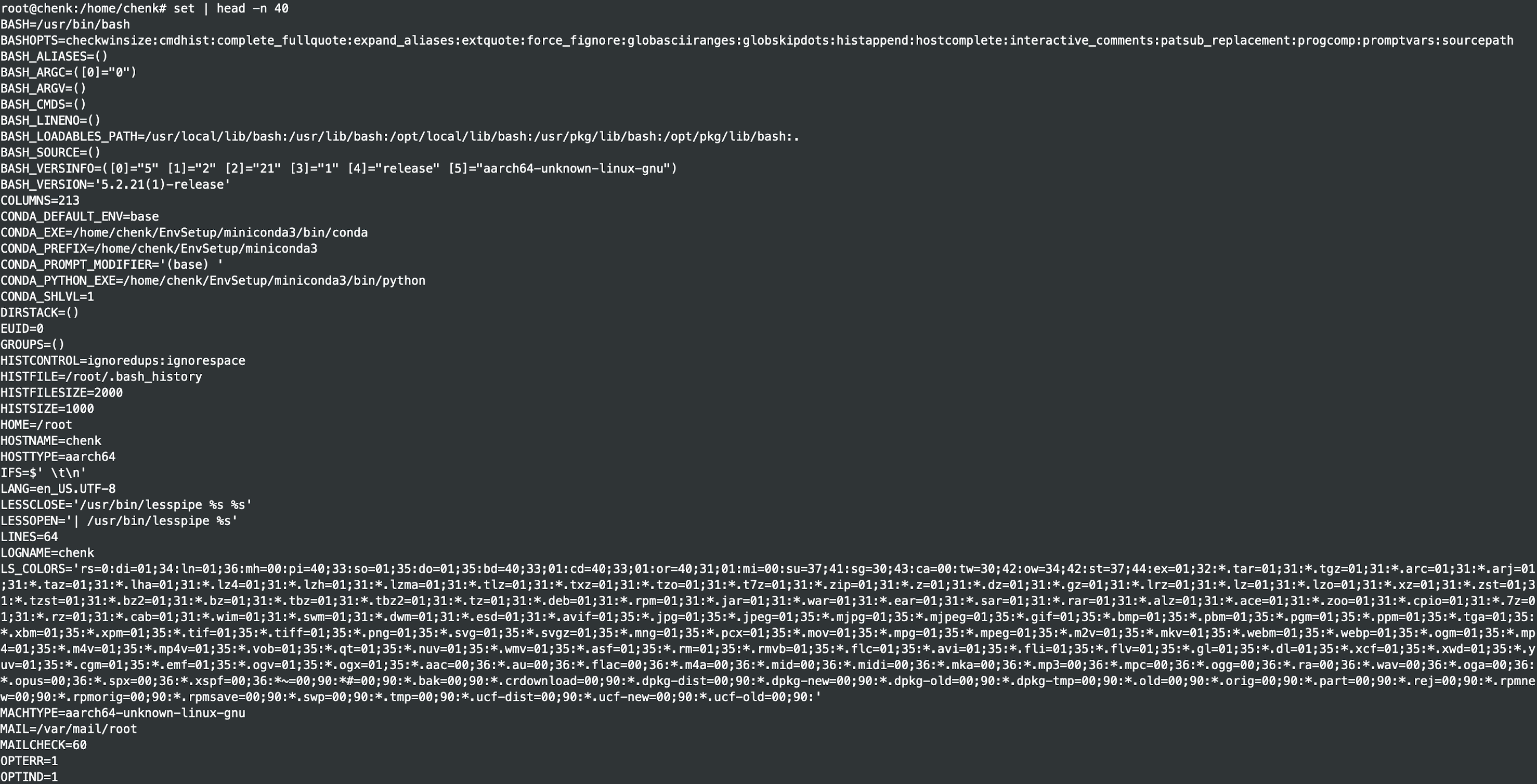This screenshot has height=784, width=1537.
Task: Click the CONDA_DEFAULT_ENV=base line
Action: [x=80, y=217]
